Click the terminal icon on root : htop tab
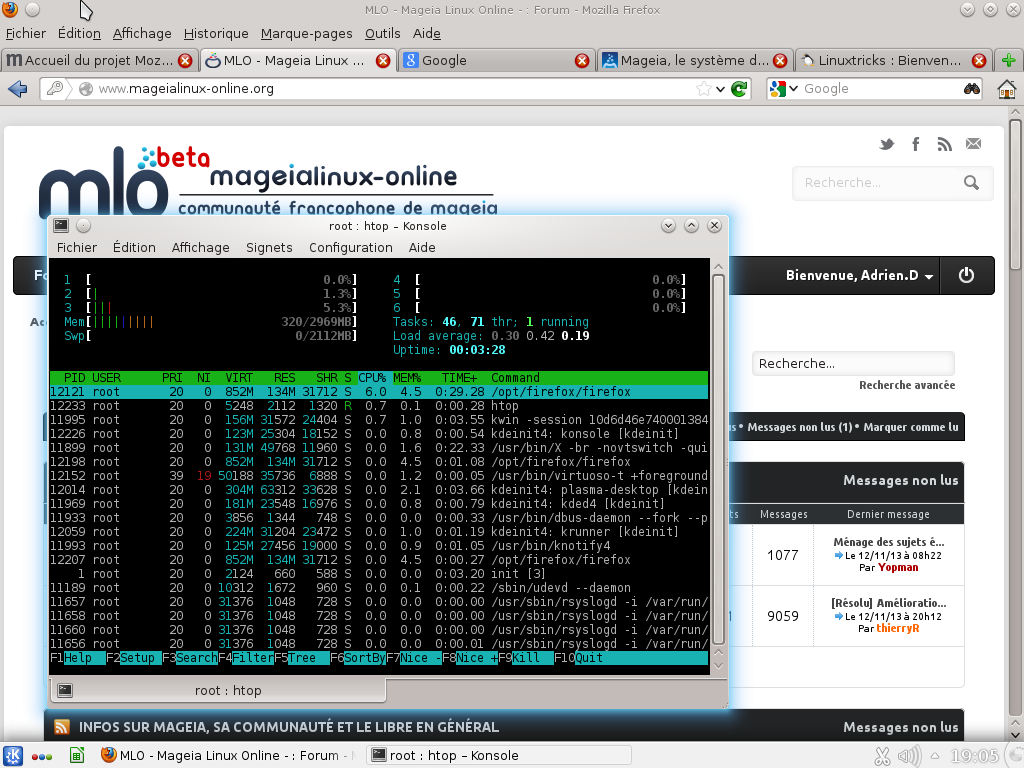Screen dimensions: 1024x768 coord(65,690)
